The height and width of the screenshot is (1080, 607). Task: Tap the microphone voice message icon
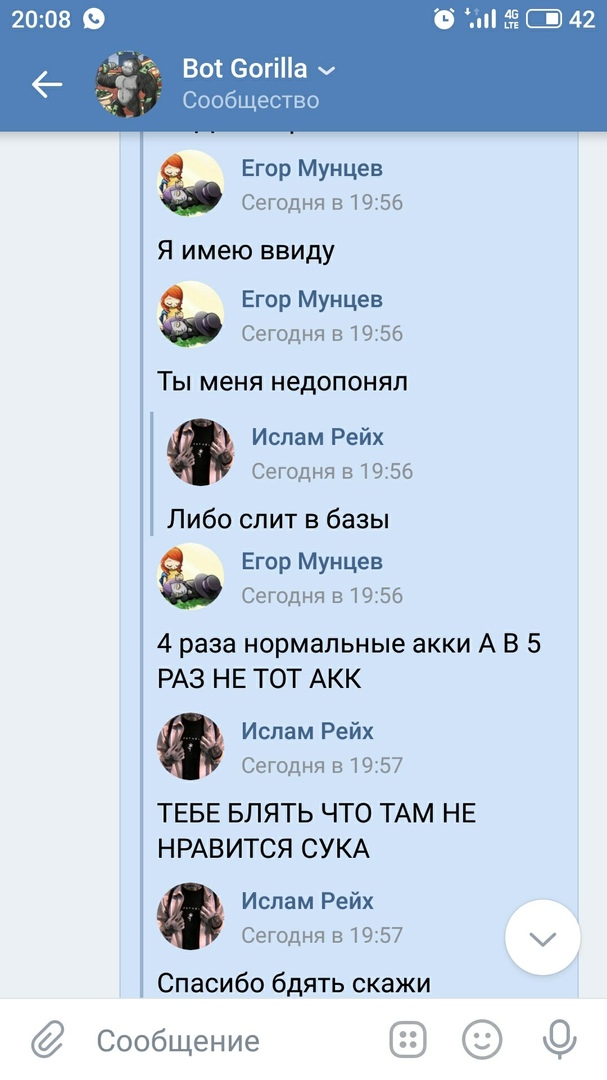tap(559, 1039)
